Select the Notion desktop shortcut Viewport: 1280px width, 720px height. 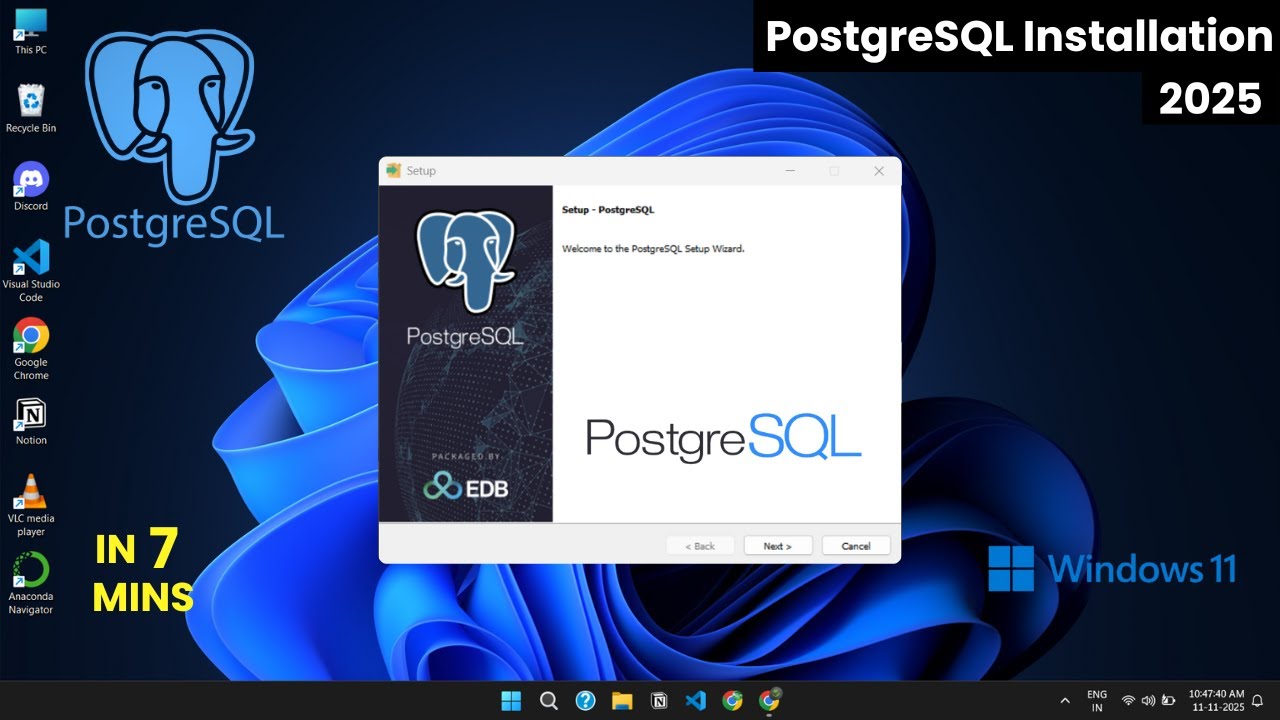click(31, 421)
